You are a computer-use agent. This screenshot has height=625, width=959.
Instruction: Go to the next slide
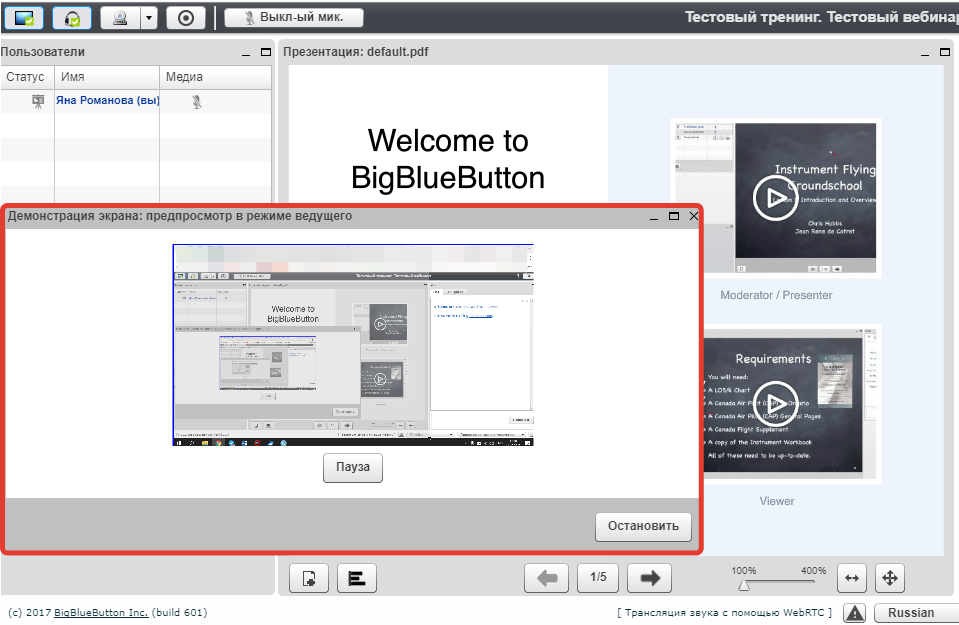click(x=650, y=578)
